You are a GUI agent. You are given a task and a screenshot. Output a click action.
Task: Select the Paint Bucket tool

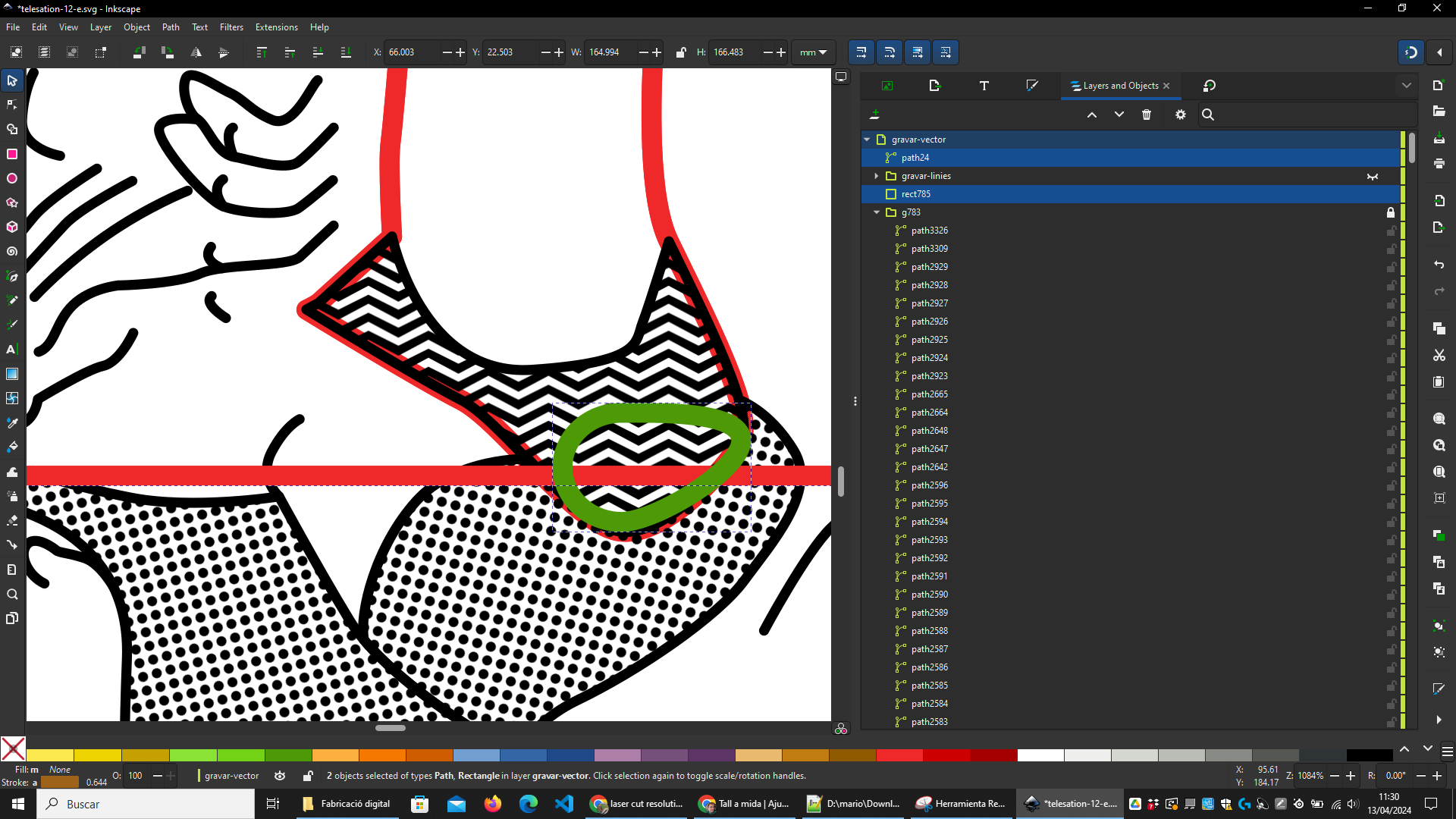click(12, 447)
